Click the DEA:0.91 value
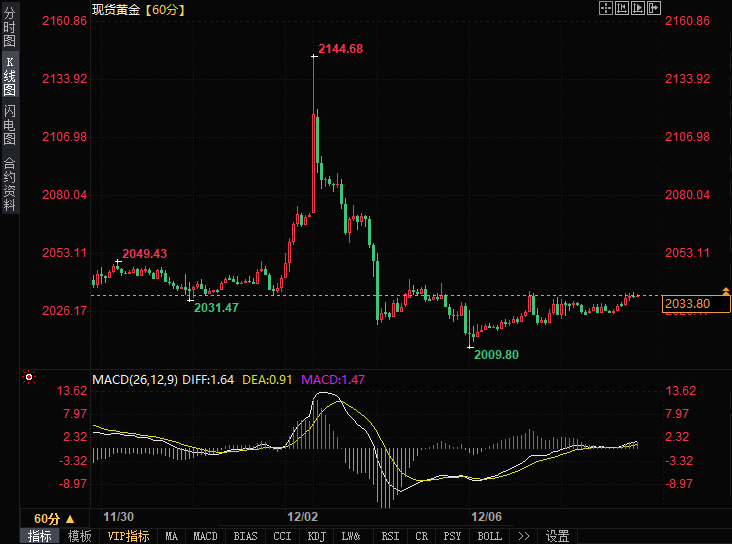This screenshot has width=732, height=544. [x=267, y=380]
